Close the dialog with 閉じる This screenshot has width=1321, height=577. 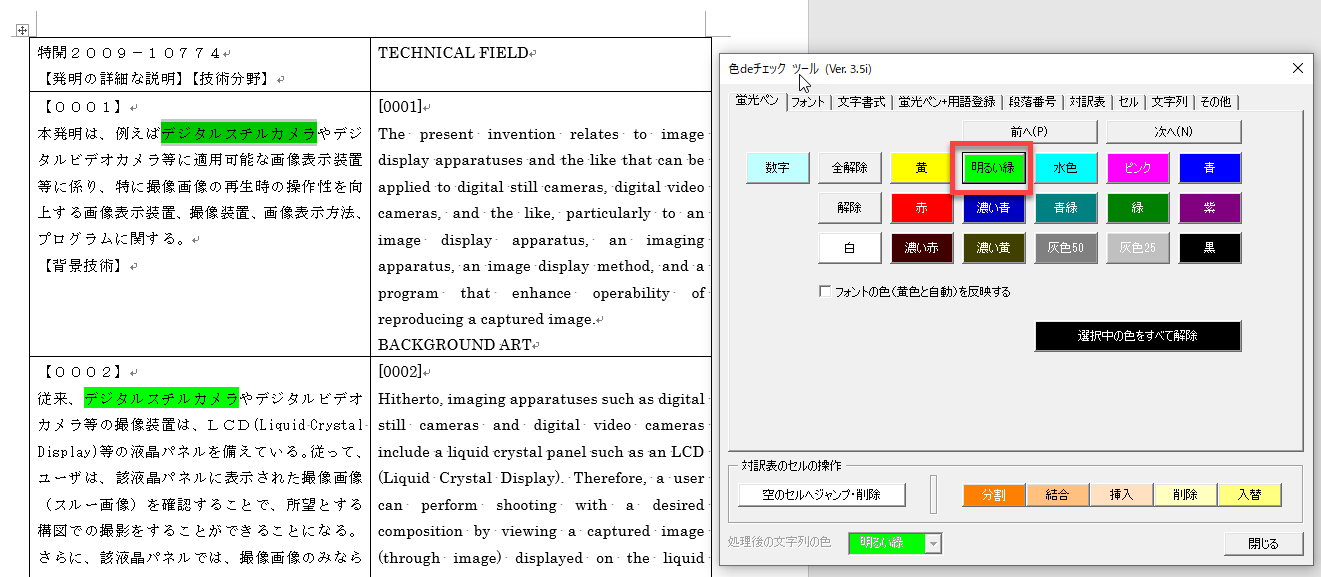pyautogui.click(x=1263, y=544)
